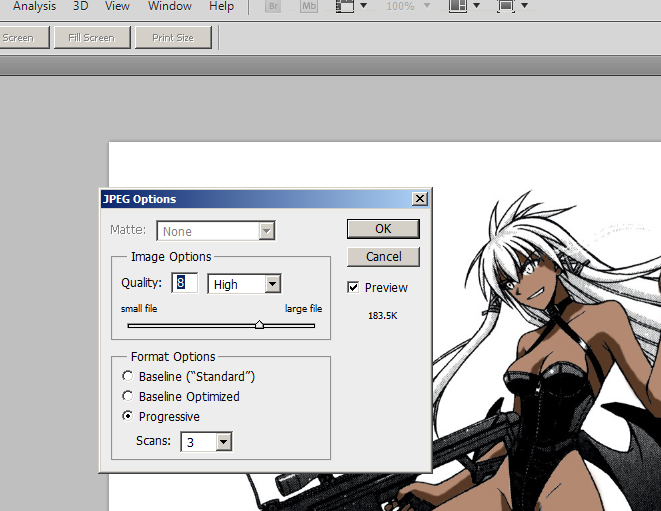
Task: Launch Mini Bridge via the Mb icon
Action: (309, 6)
